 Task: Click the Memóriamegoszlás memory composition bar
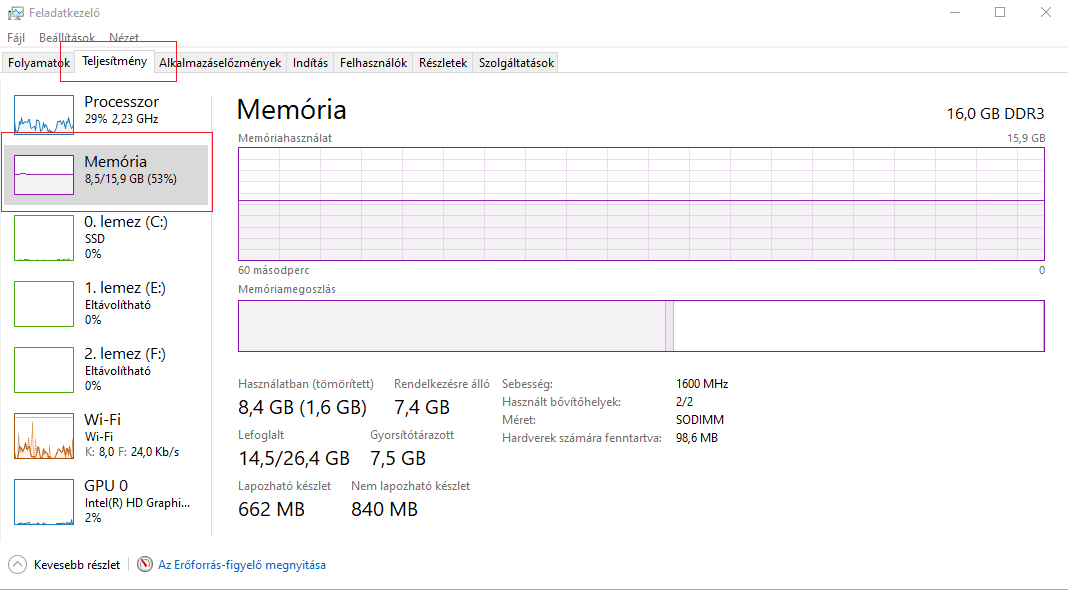640,326
